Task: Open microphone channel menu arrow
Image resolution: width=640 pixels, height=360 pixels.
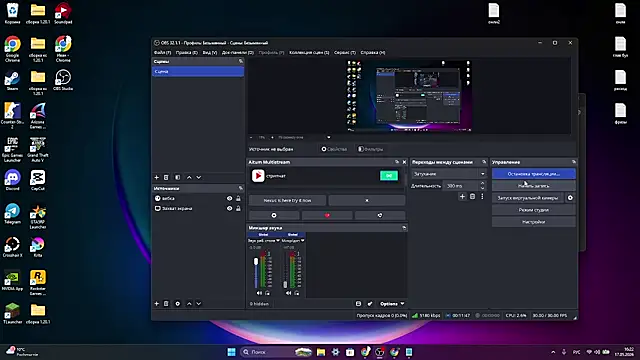Action: [302, 241]
